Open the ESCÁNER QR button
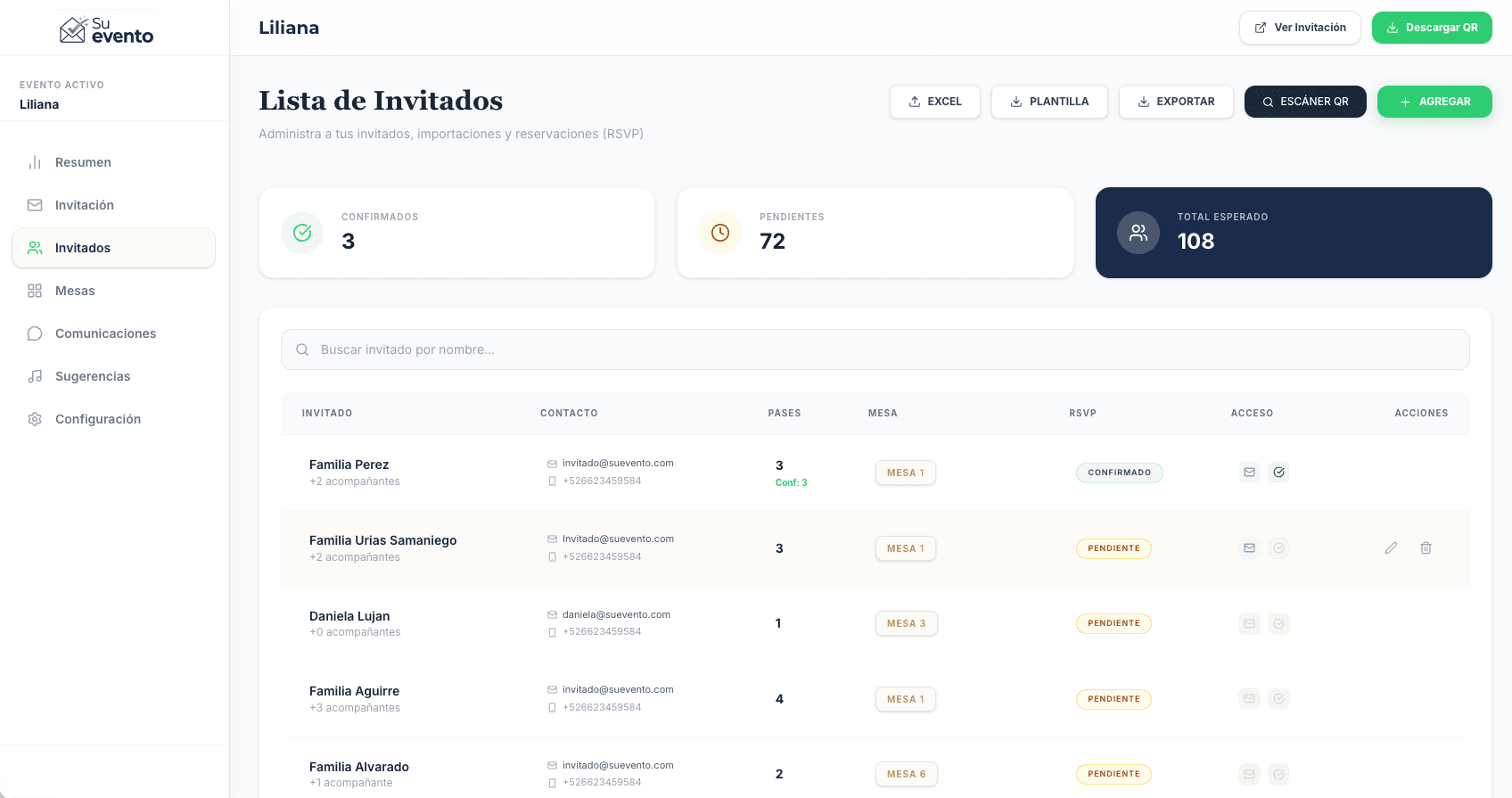This screenshot has width=1512, height=798. coord(1305,102)
